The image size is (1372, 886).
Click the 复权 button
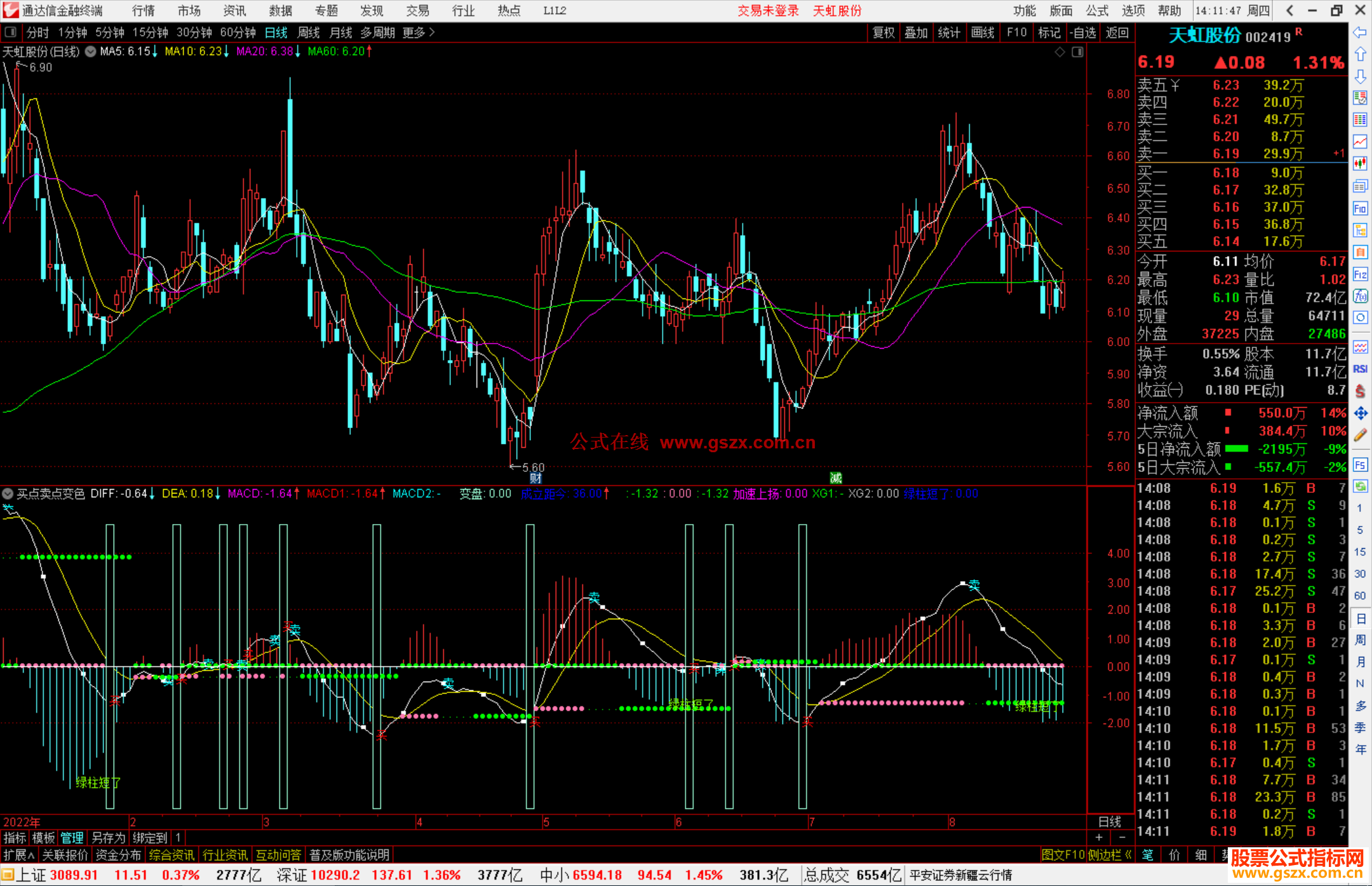pyautogui.click(x=884, y=32)
